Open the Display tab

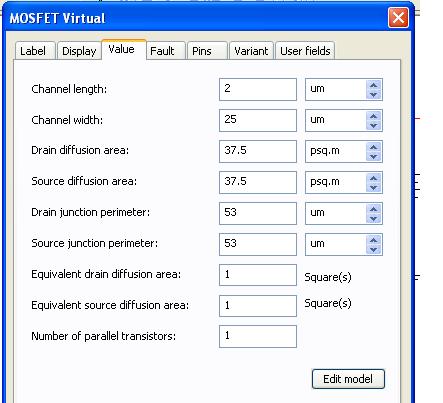[x=79, y=51]
